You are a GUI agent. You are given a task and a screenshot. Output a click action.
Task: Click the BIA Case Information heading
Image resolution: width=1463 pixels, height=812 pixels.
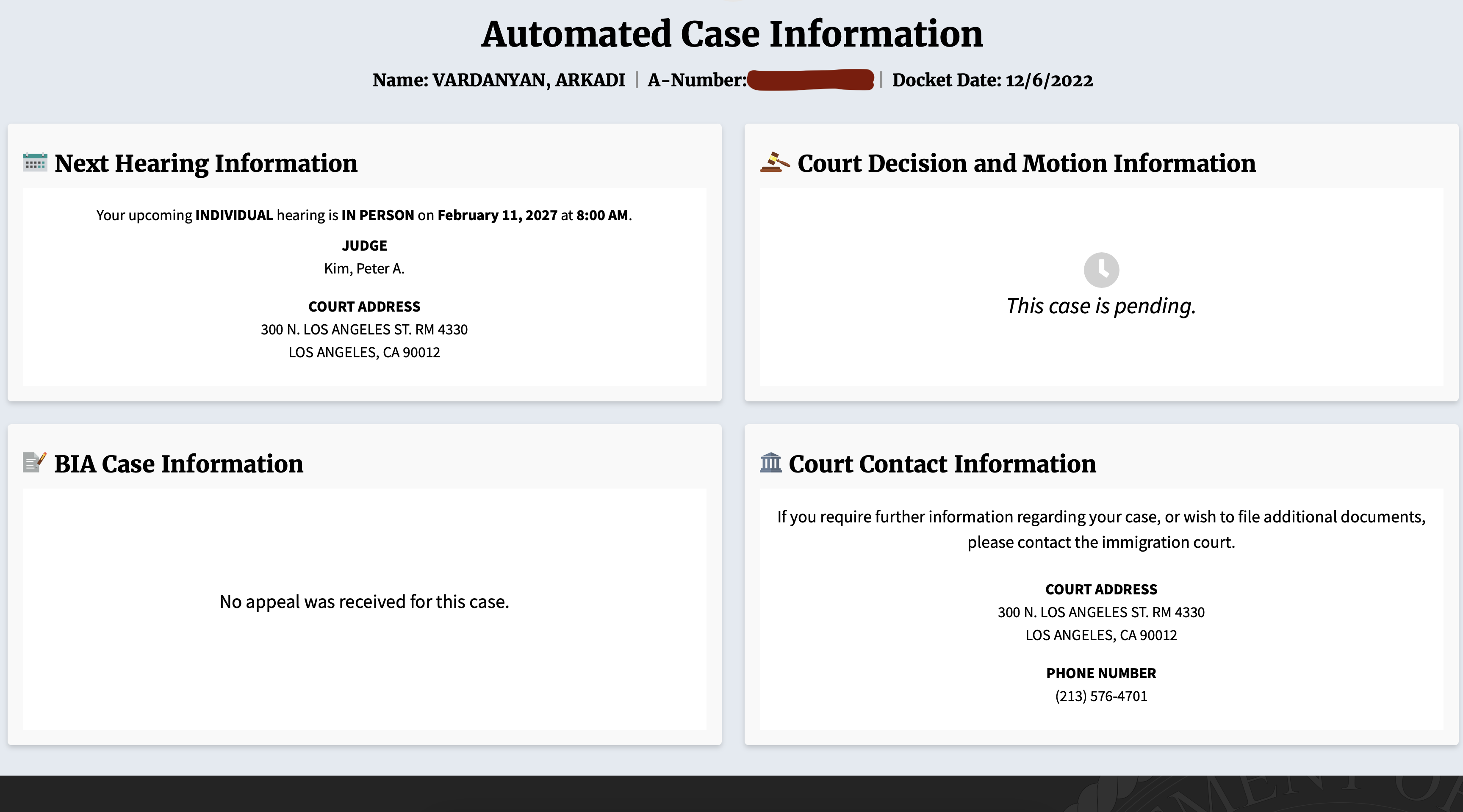[179, 464]
